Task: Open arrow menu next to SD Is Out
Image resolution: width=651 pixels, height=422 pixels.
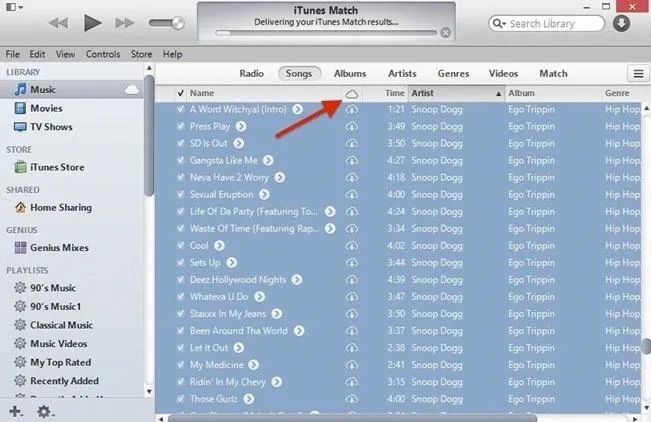Action: pos(239,143)
